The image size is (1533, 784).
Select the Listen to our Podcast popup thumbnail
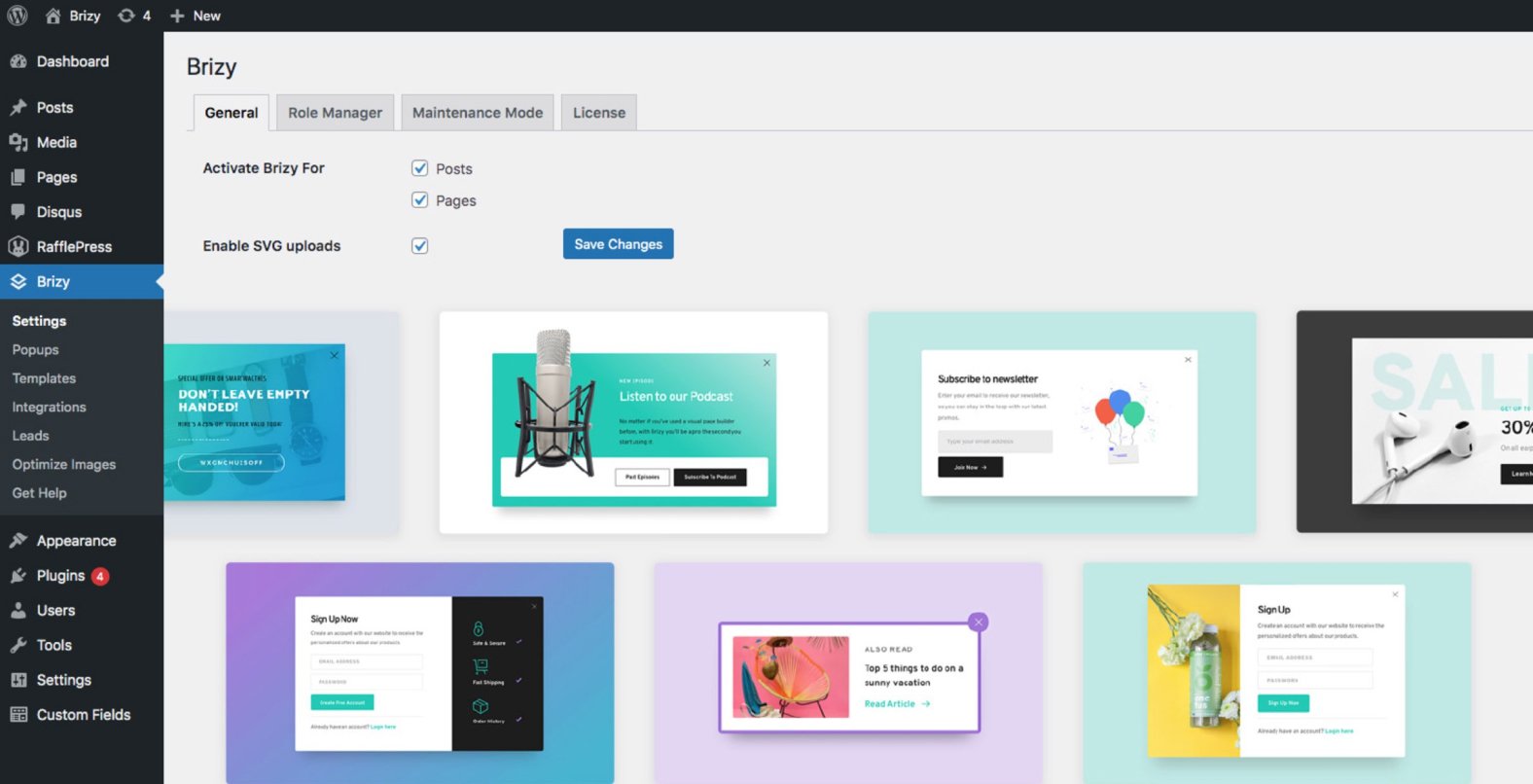point(633,422)
